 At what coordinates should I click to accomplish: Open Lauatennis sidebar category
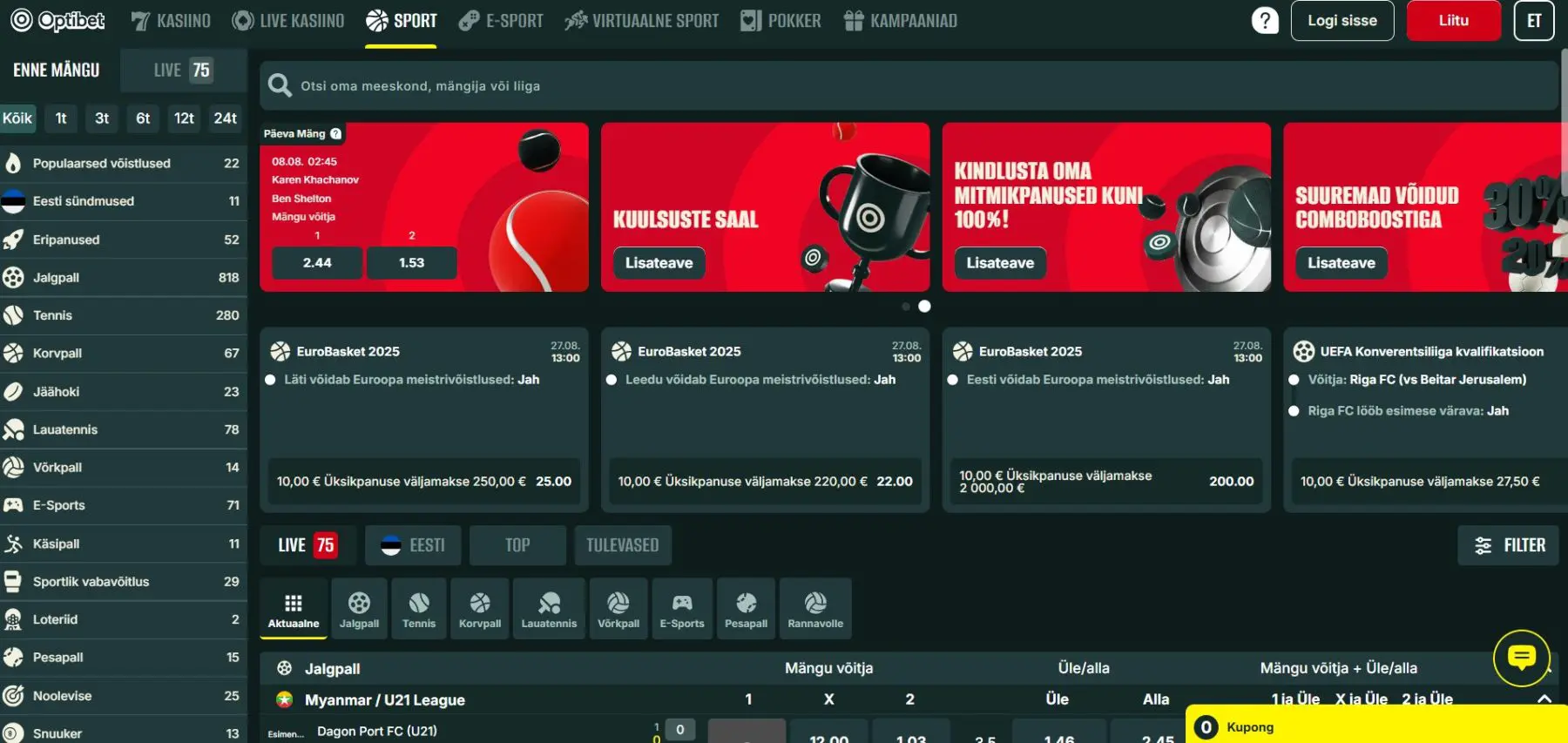click(x=123, y=429)
